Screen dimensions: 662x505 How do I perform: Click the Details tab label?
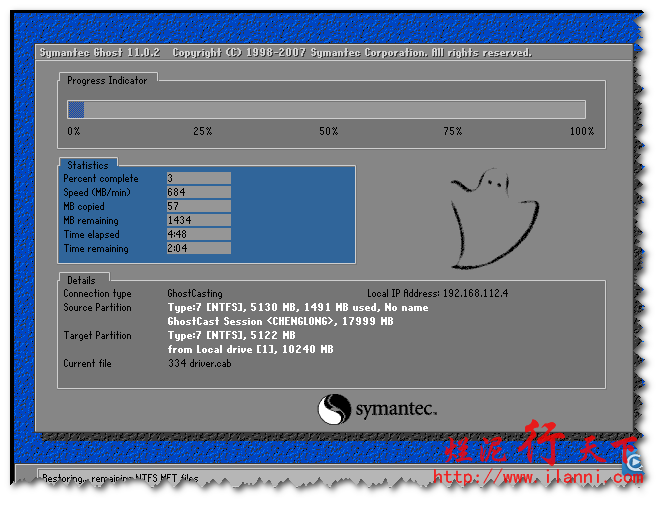pyautogui.click(x=81, y=280)
